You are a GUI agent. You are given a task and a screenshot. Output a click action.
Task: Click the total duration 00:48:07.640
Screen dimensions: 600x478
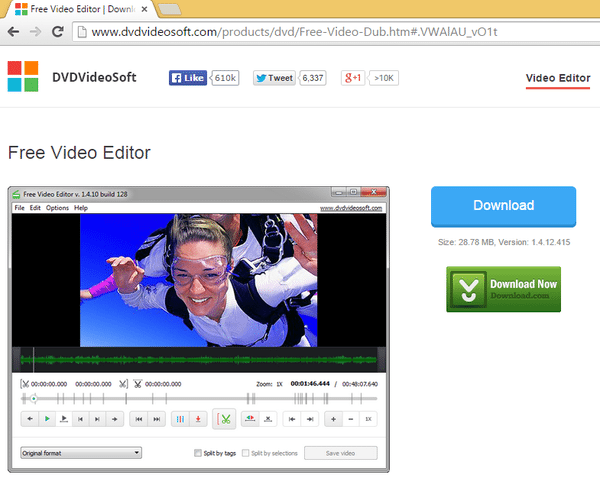[x=360, y=384]
